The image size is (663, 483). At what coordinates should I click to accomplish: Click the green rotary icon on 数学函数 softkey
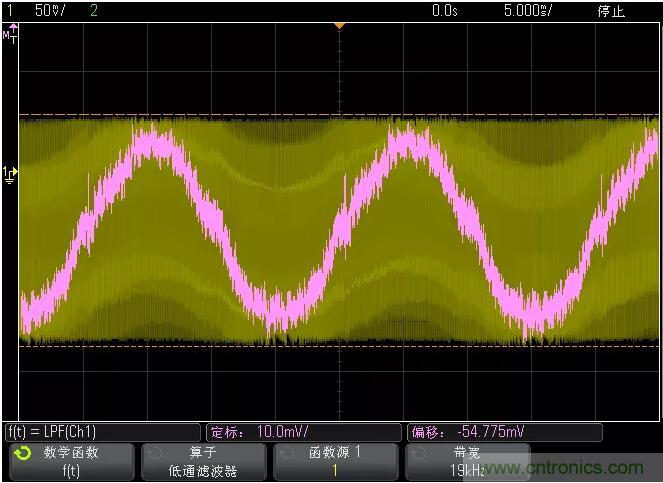22,453
